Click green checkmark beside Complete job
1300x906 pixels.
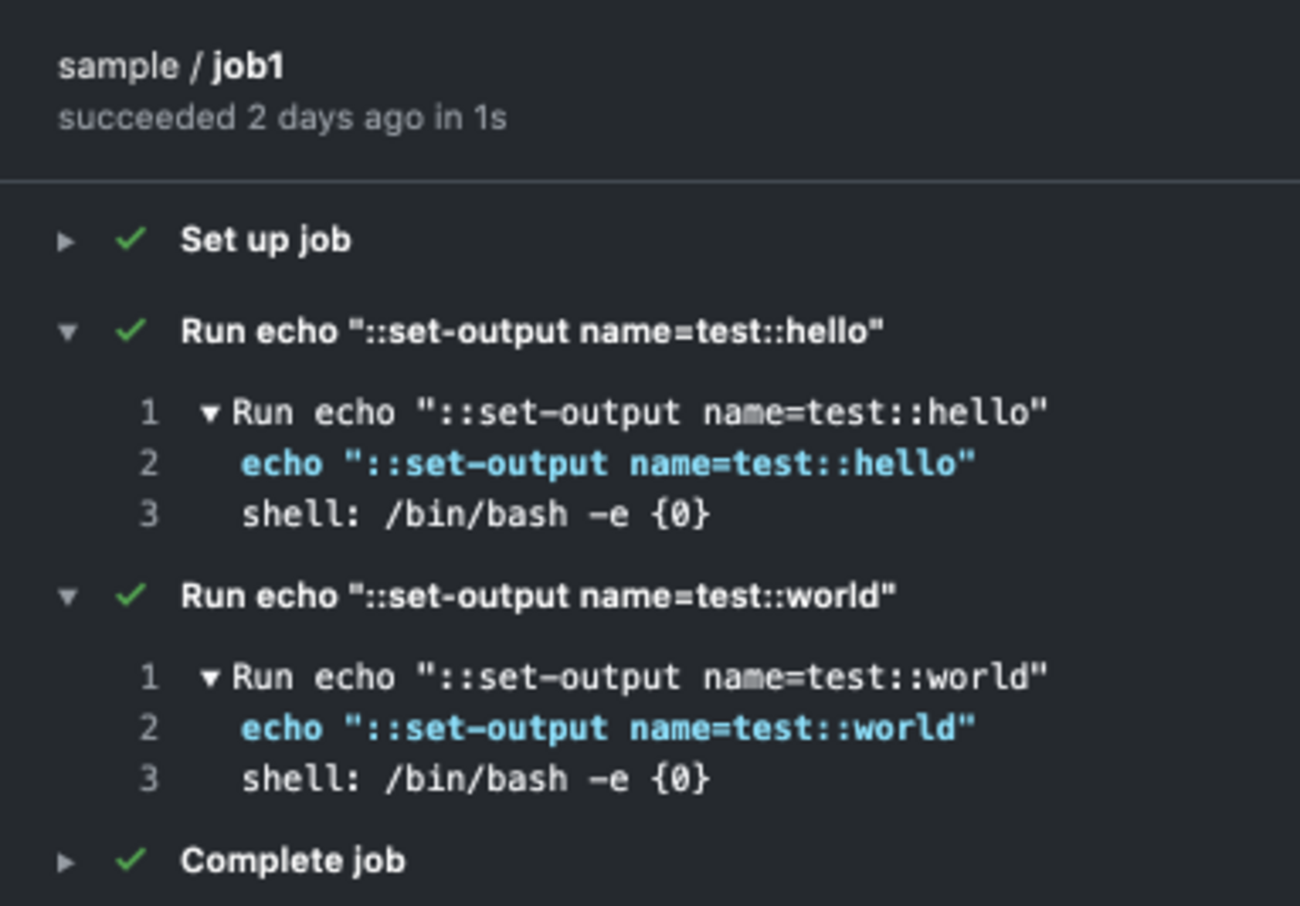131,860
